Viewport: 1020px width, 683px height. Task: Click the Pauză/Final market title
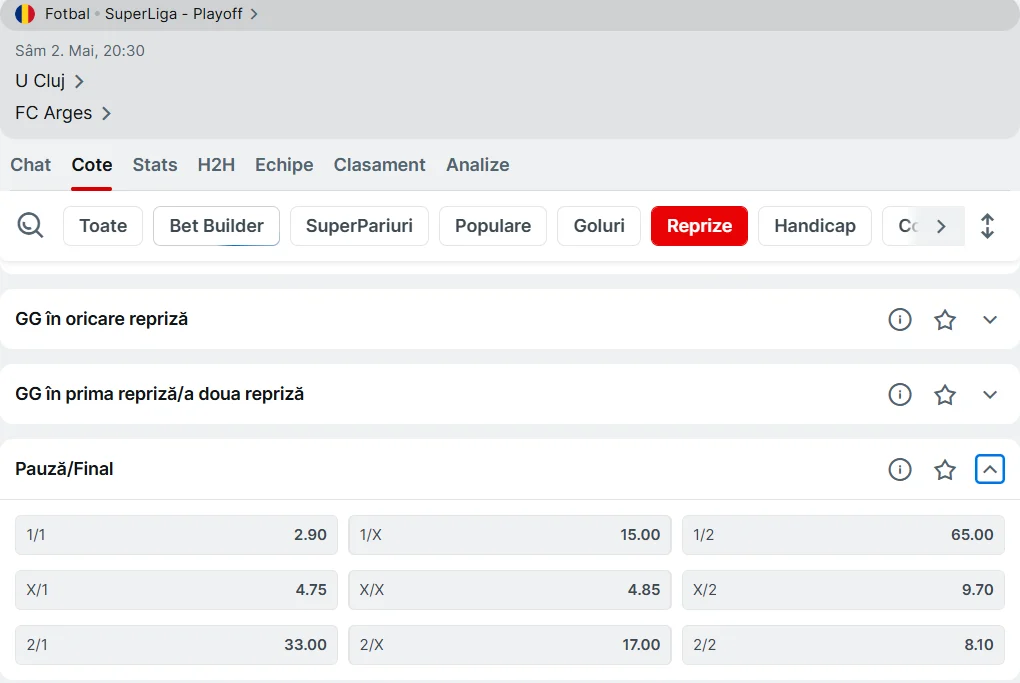(x=64, y=469)
